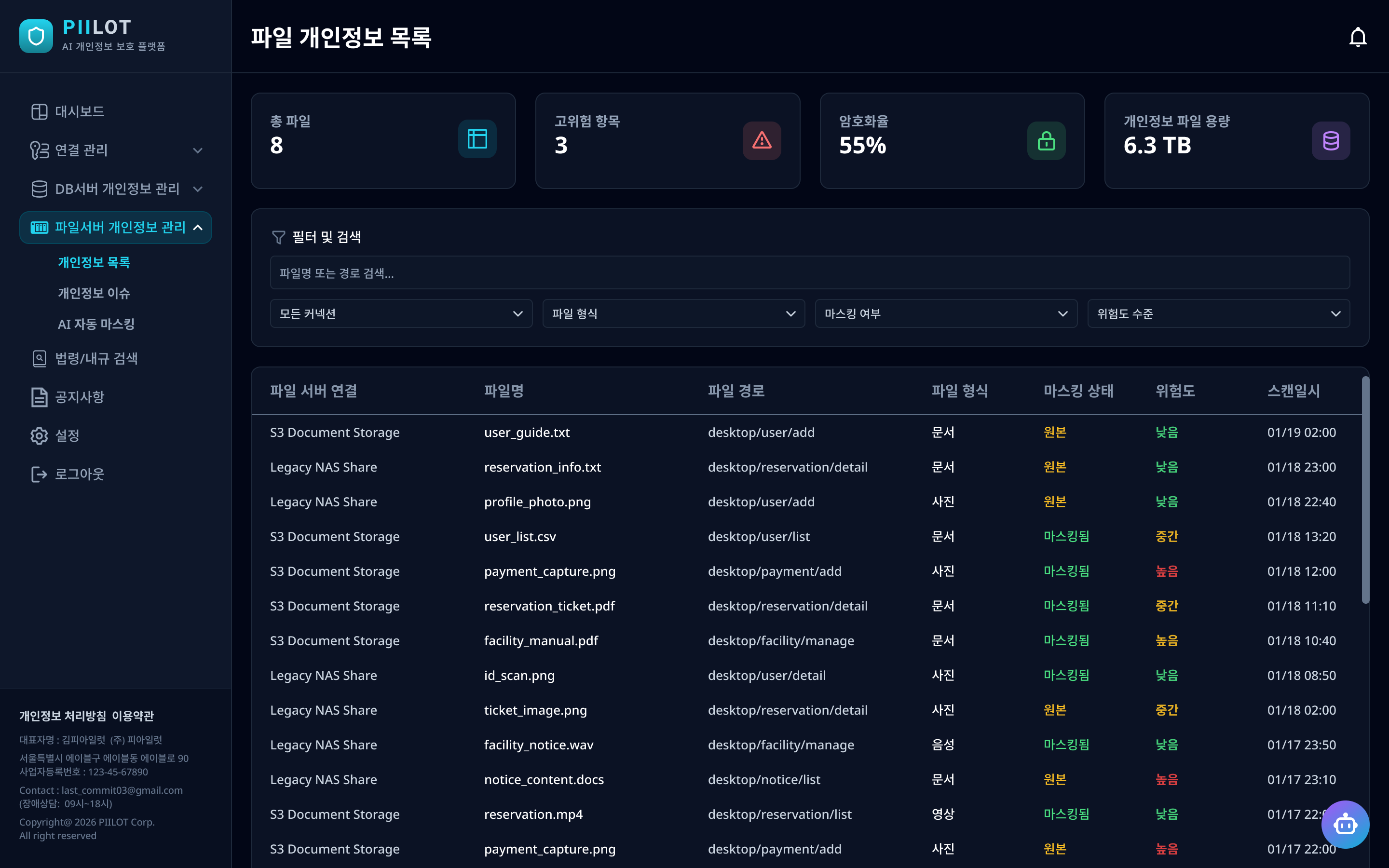Go to 대시보드 menu item

click(x=115, y=111)
